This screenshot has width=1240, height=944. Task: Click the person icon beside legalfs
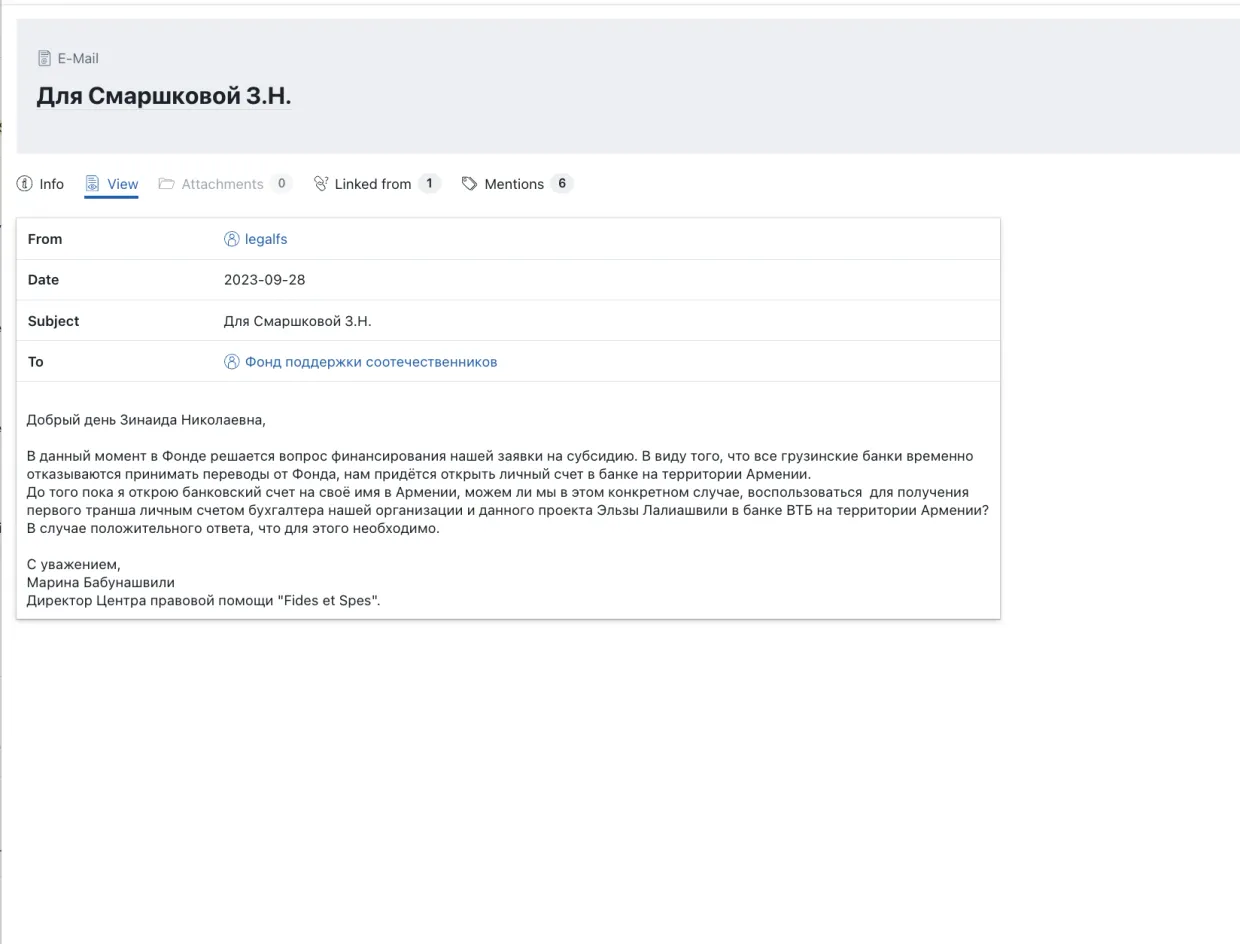(232, 239)
